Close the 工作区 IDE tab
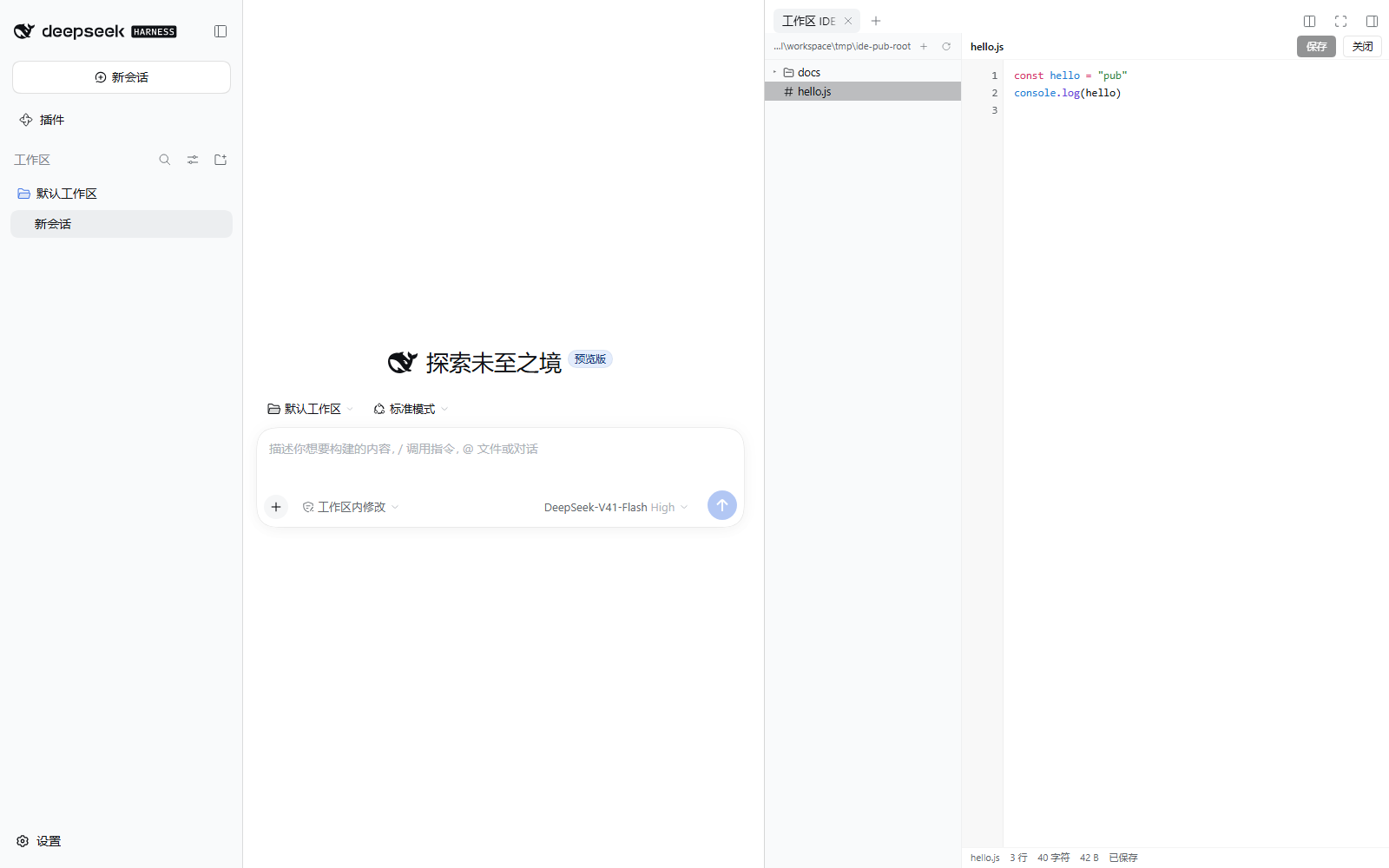 848,21
